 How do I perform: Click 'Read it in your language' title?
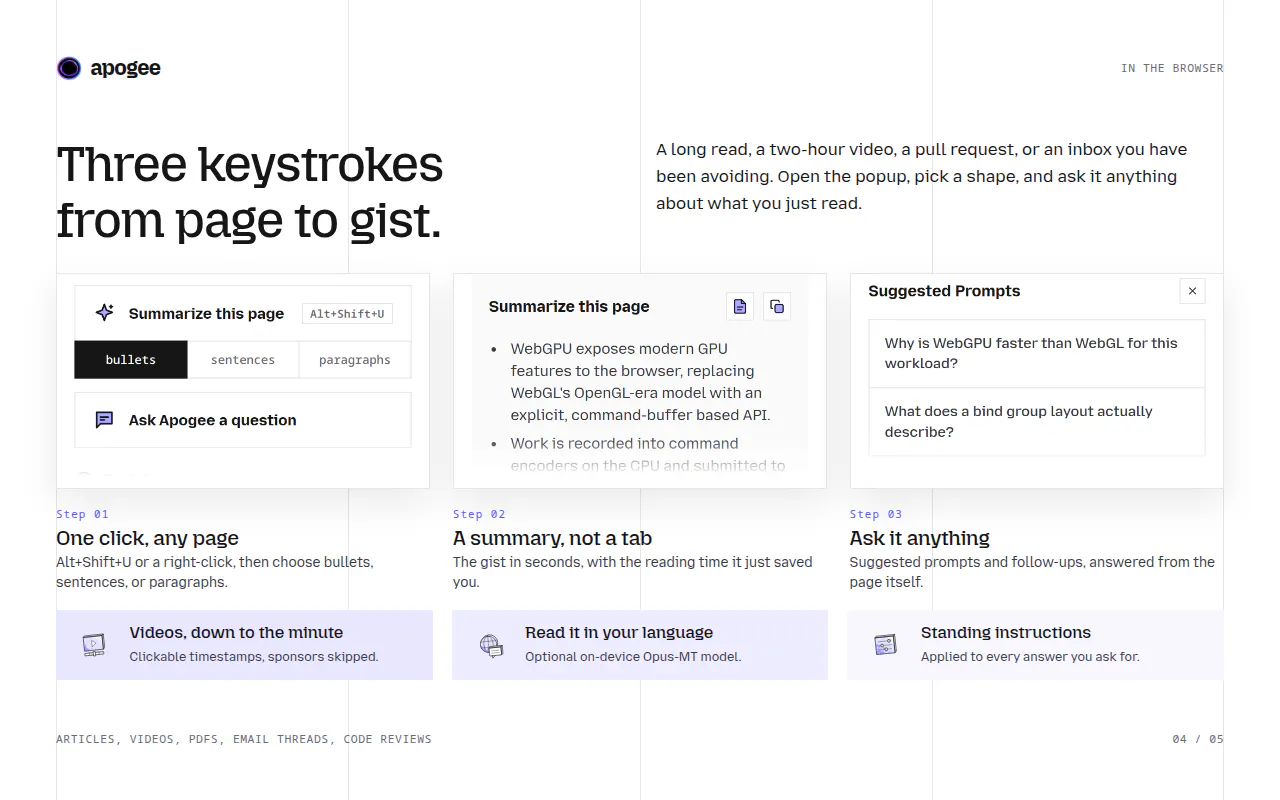(x=619, y=633)
